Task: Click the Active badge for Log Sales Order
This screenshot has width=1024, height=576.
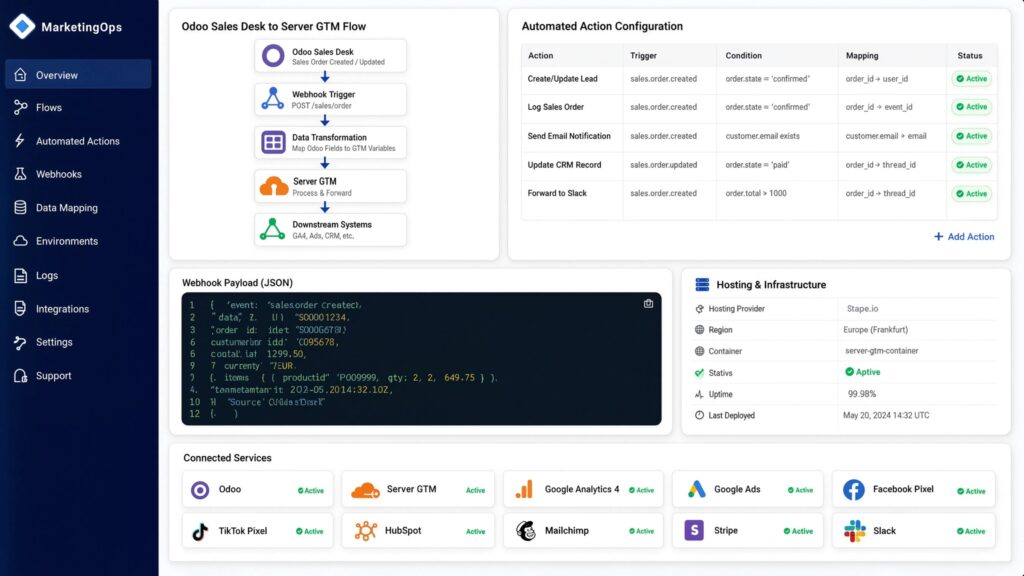Action: tap(972, 106)
